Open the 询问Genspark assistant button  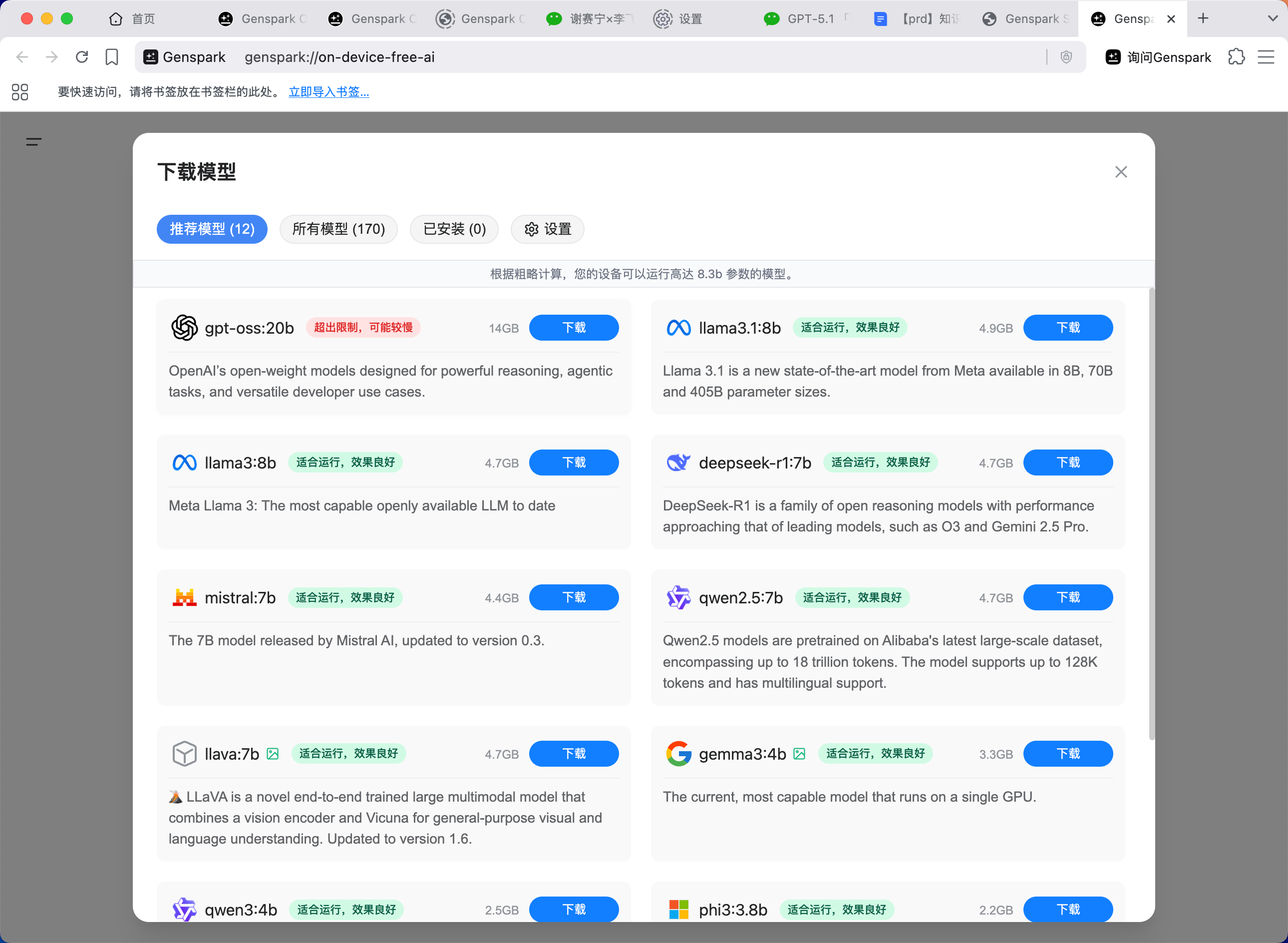tap(1158, 57)
